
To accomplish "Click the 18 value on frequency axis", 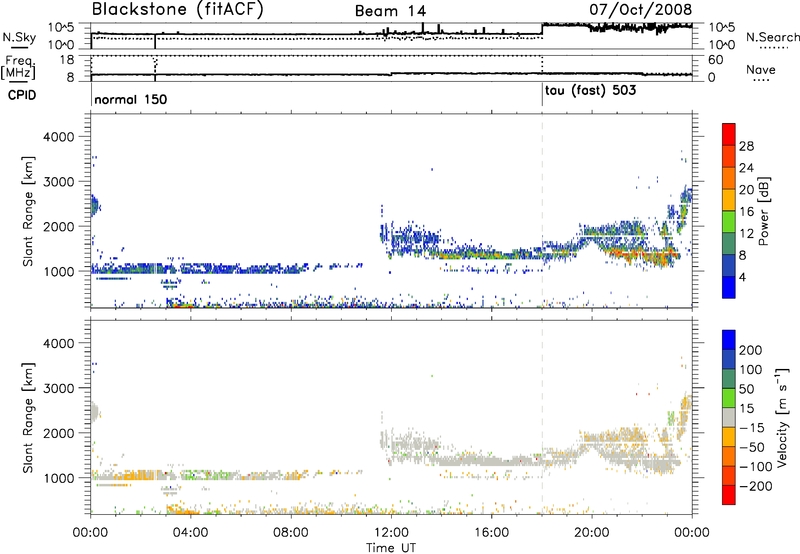I will tap(67, 60).
